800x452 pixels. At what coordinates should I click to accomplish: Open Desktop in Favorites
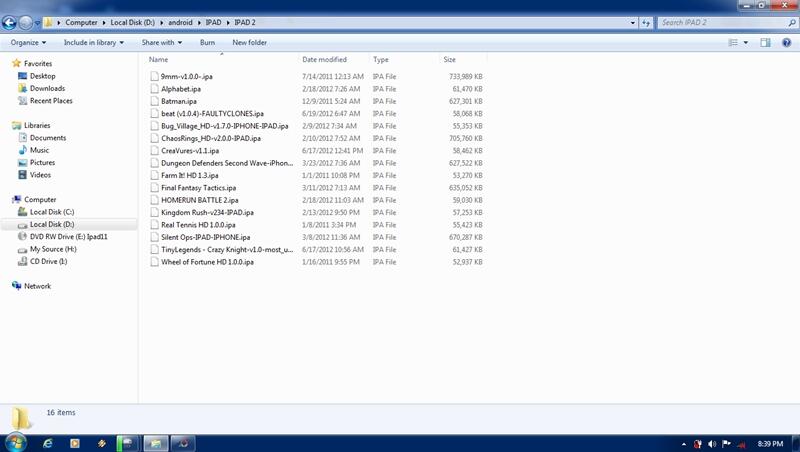point(42,76)
